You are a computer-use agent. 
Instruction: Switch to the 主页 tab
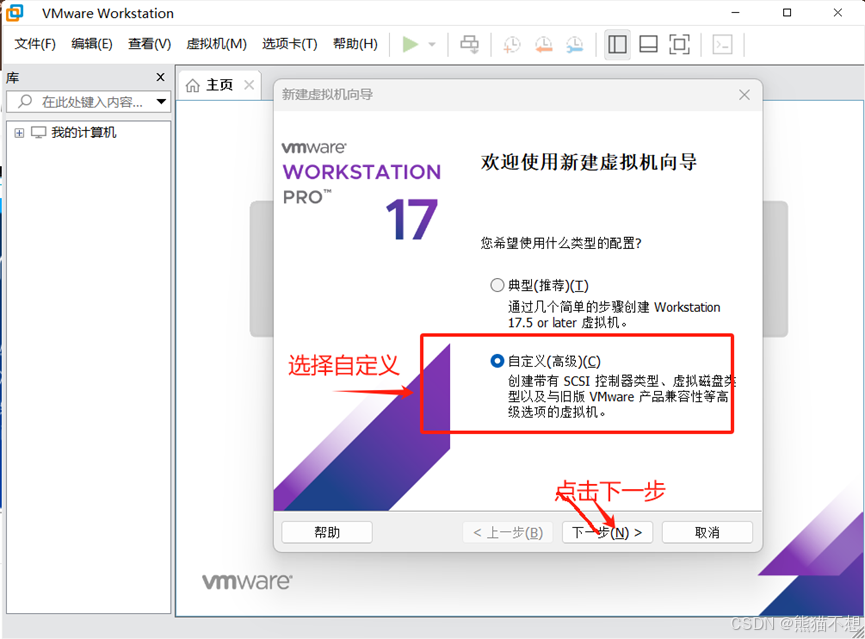point(219,85)
